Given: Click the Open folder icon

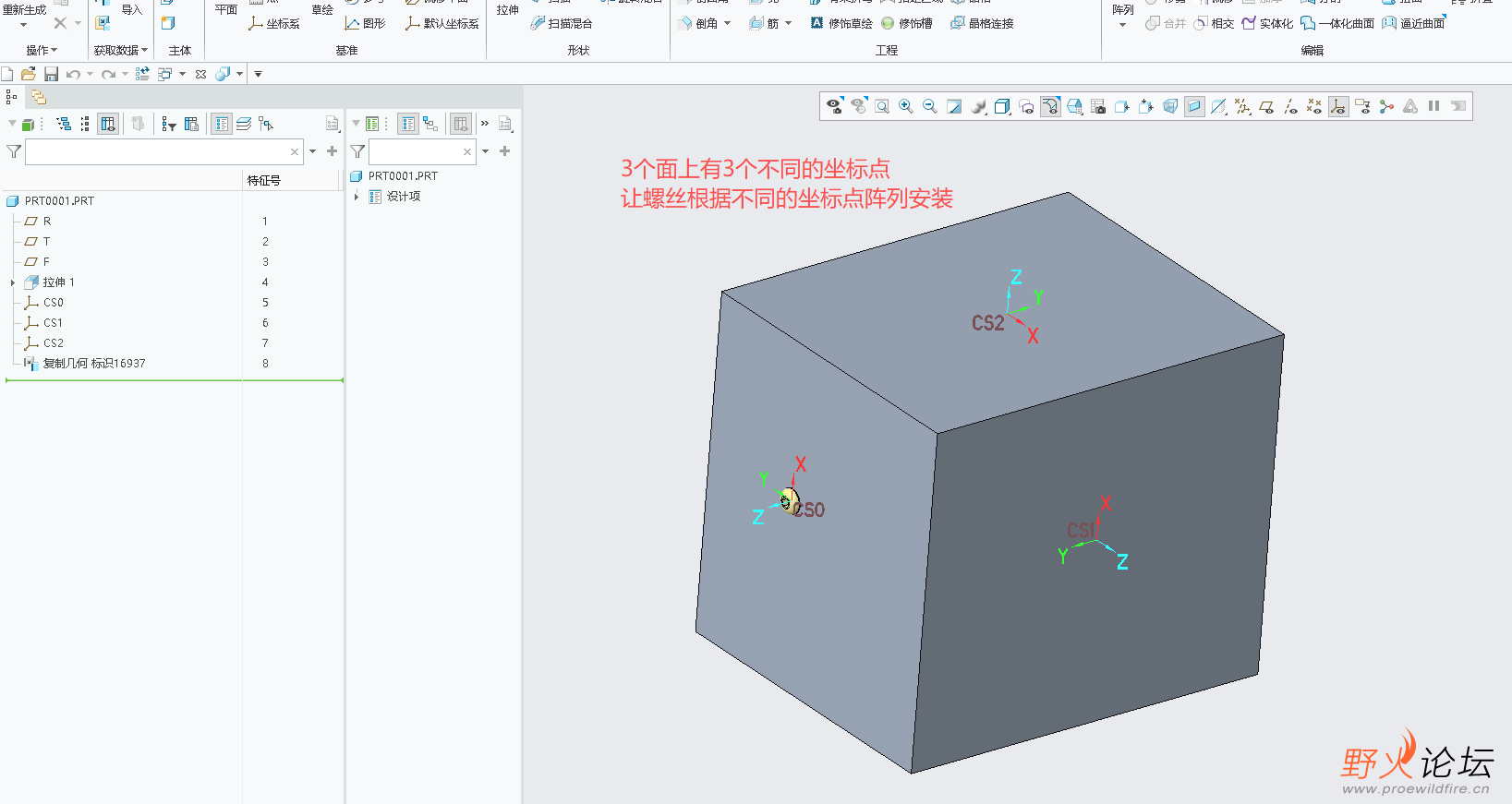Looking at the screenshot, I should [29, 74].
